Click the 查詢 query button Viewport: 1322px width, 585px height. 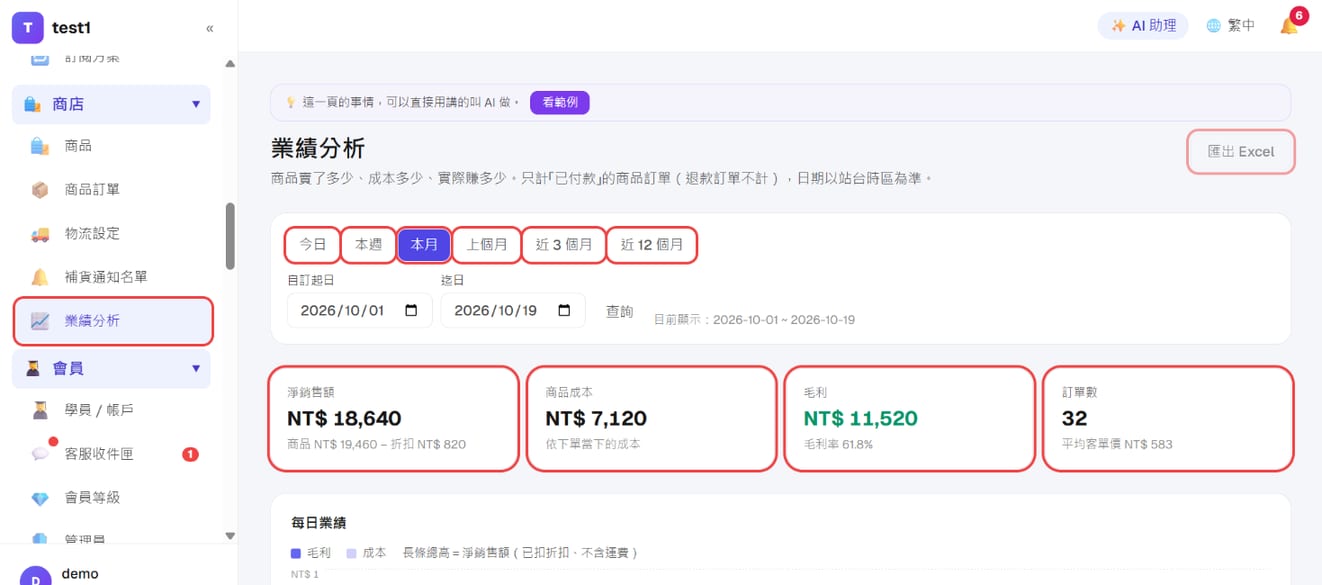620,311
